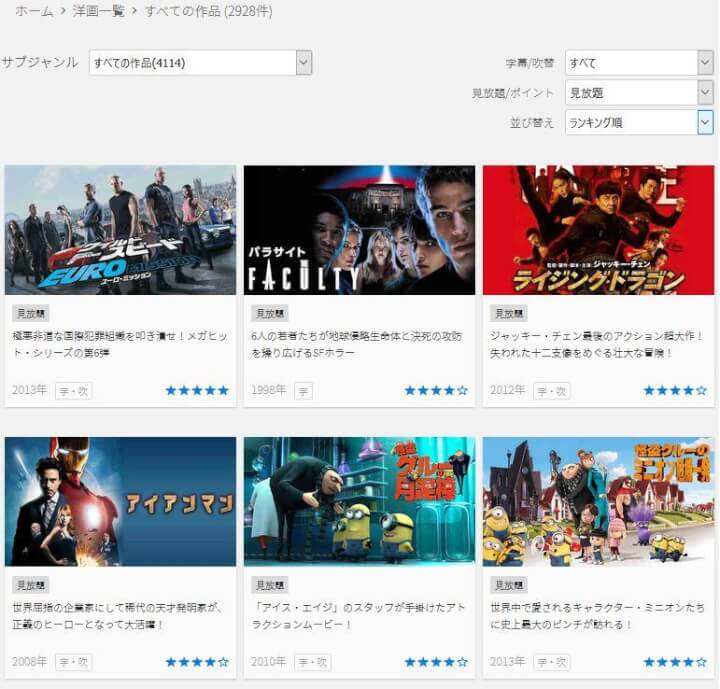Go to 洋画一覧 breadcrumb
Image resolution: width=720 pixels, height=689 pixels.
click(98, 11)
